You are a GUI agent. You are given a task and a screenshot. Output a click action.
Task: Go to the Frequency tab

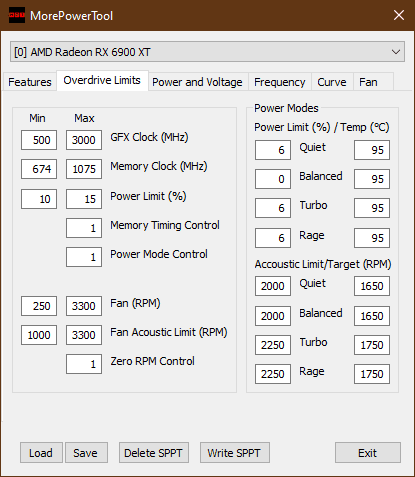coord(280,82)
